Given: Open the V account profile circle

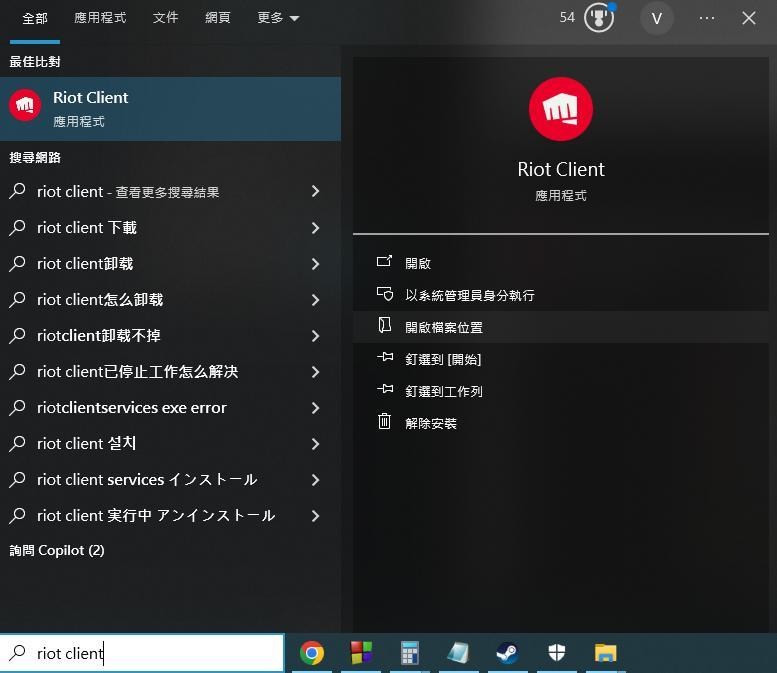Looking at the screenshot, I should [x=657, y=19].
